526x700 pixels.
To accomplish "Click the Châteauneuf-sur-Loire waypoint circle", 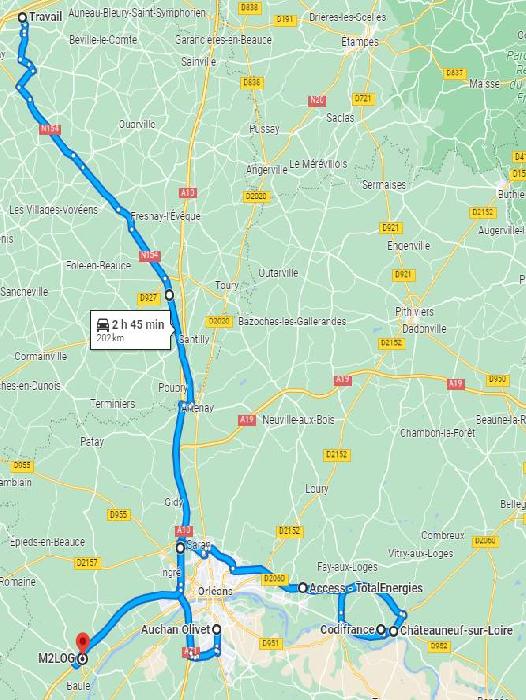I will click(393, 631).
